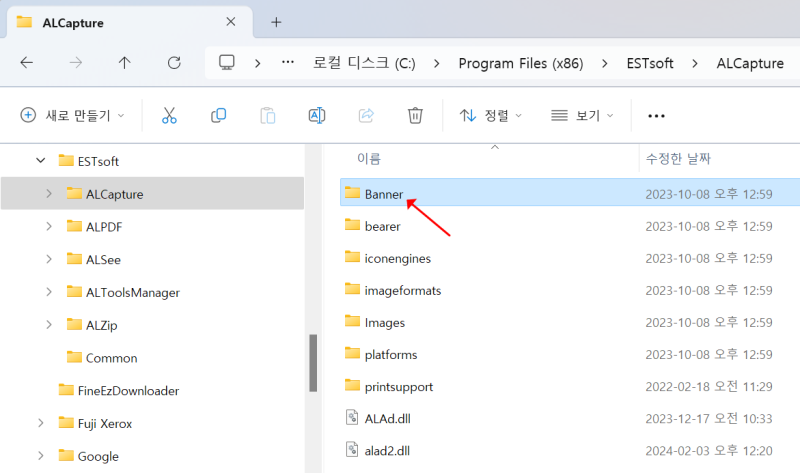Select Google folder in tree
The image size is (800, 473).
tap(98, 456)
